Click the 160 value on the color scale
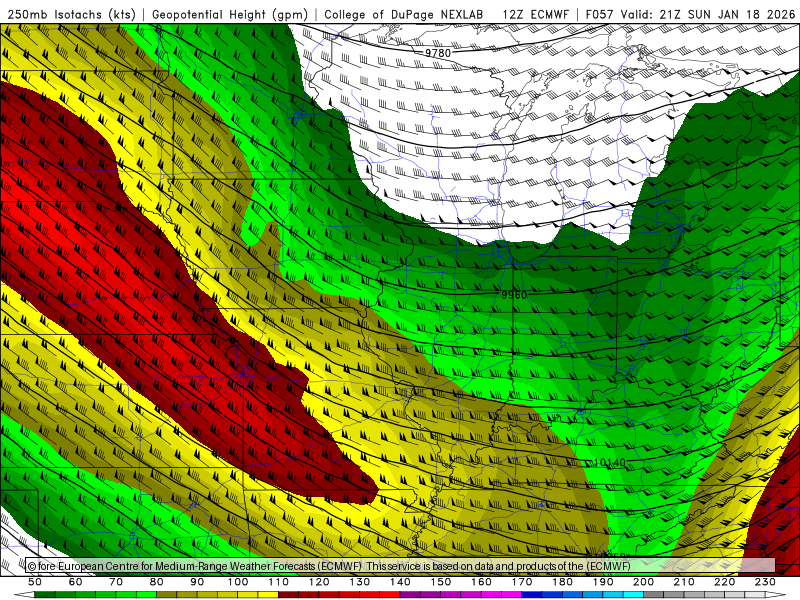The height and width of the screenshot is (600, 800). 481,582
